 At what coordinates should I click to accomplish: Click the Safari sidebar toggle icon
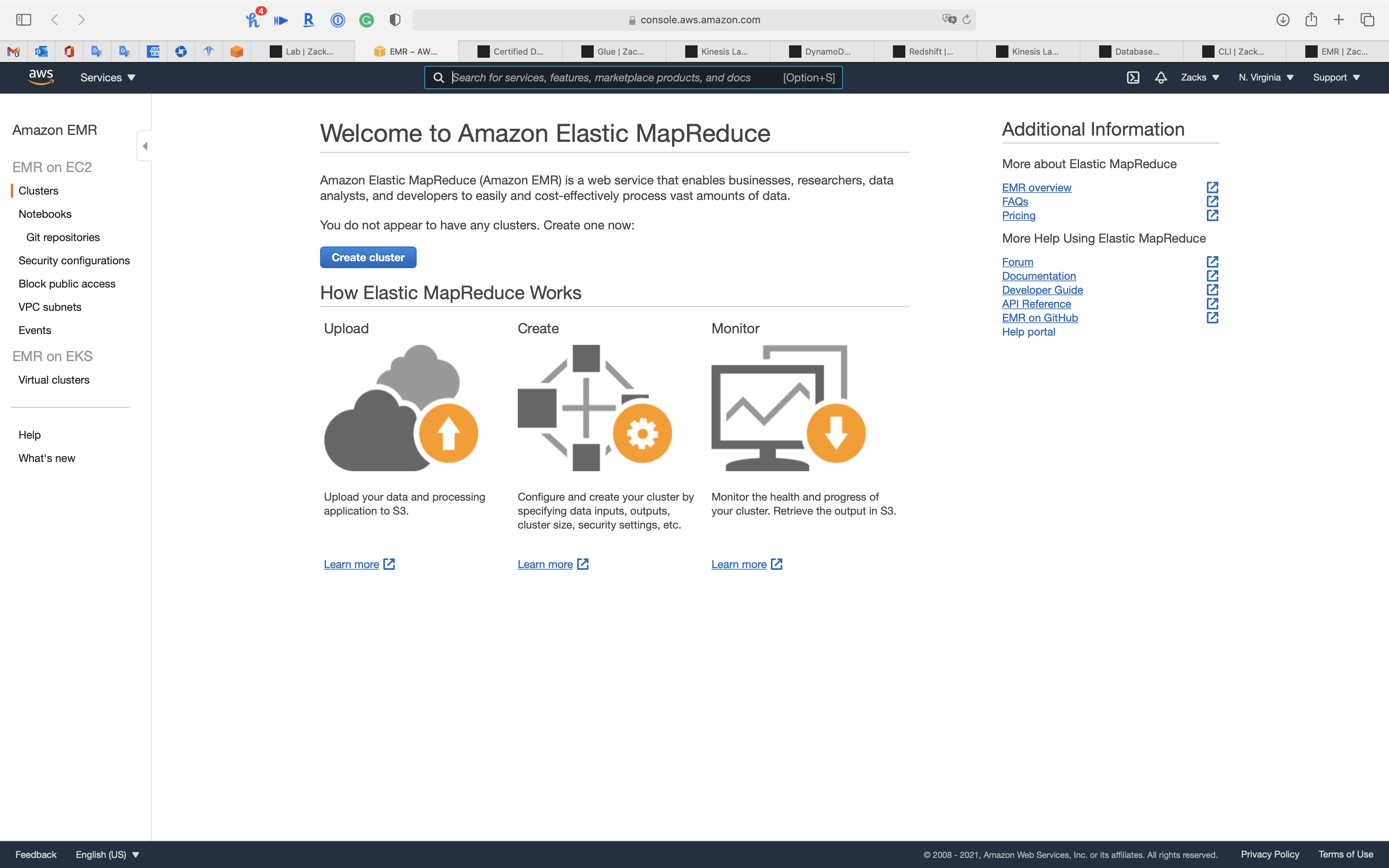[24, 19]
